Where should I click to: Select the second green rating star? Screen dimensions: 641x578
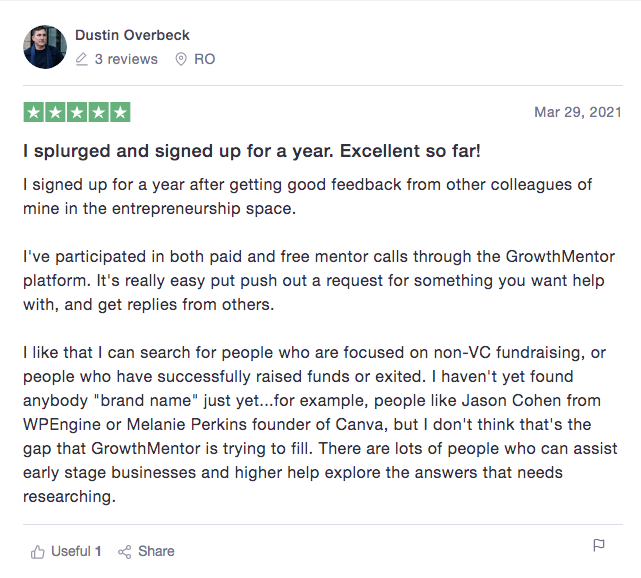pos(55,112)
